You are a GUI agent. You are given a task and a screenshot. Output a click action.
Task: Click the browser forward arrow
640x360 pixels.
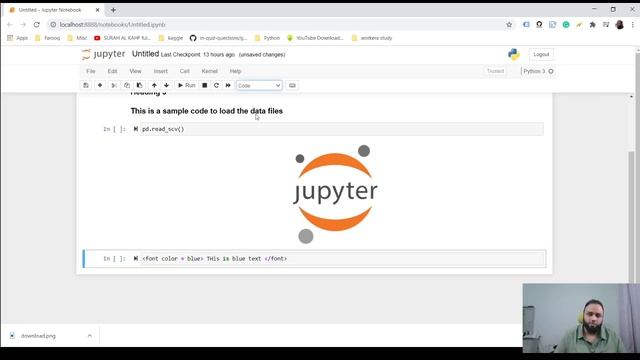click(x=23, y=24)
